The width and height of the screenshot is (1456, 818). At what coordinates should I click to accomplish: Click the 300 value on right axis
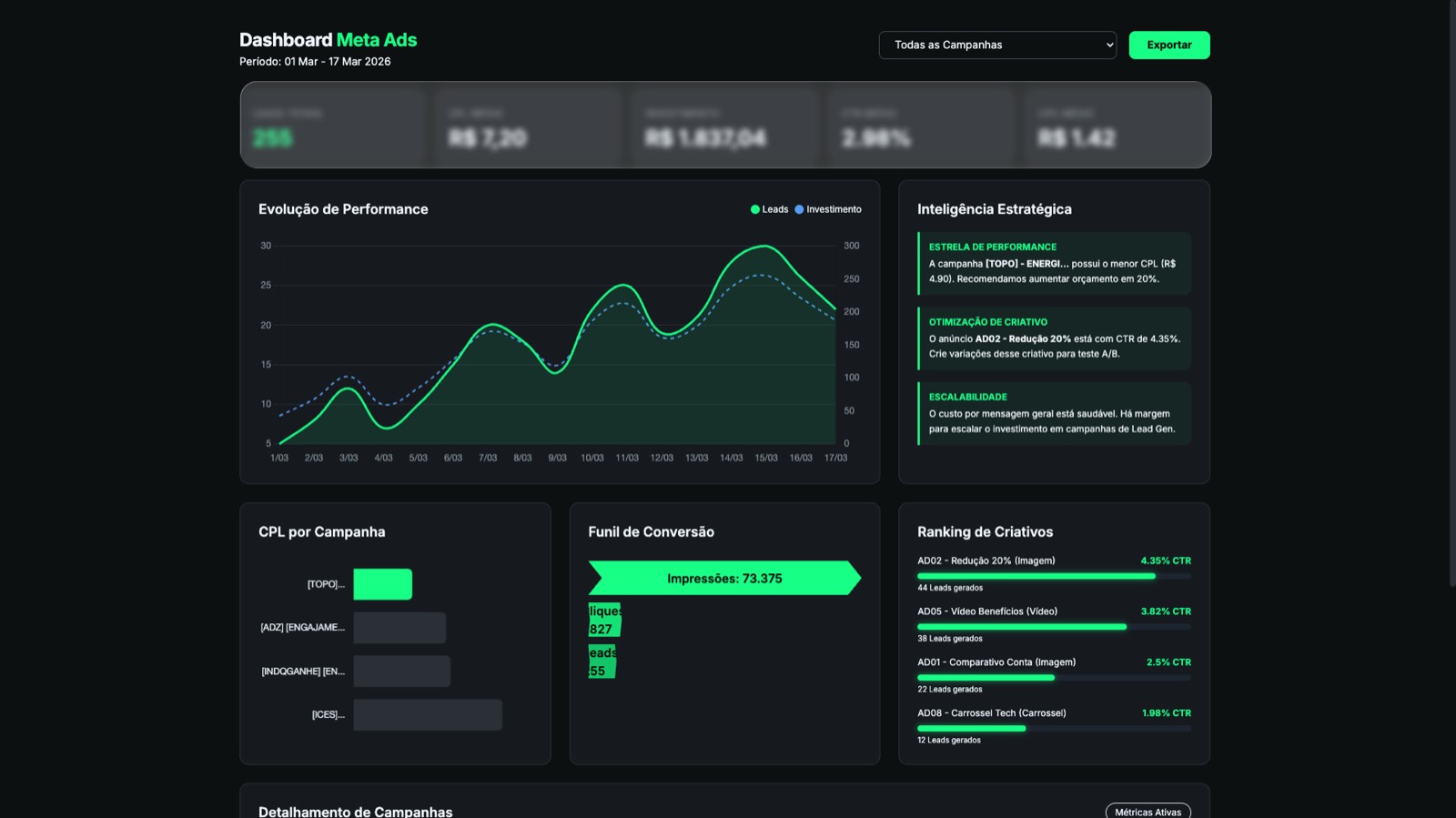click(x=852, y=246)
